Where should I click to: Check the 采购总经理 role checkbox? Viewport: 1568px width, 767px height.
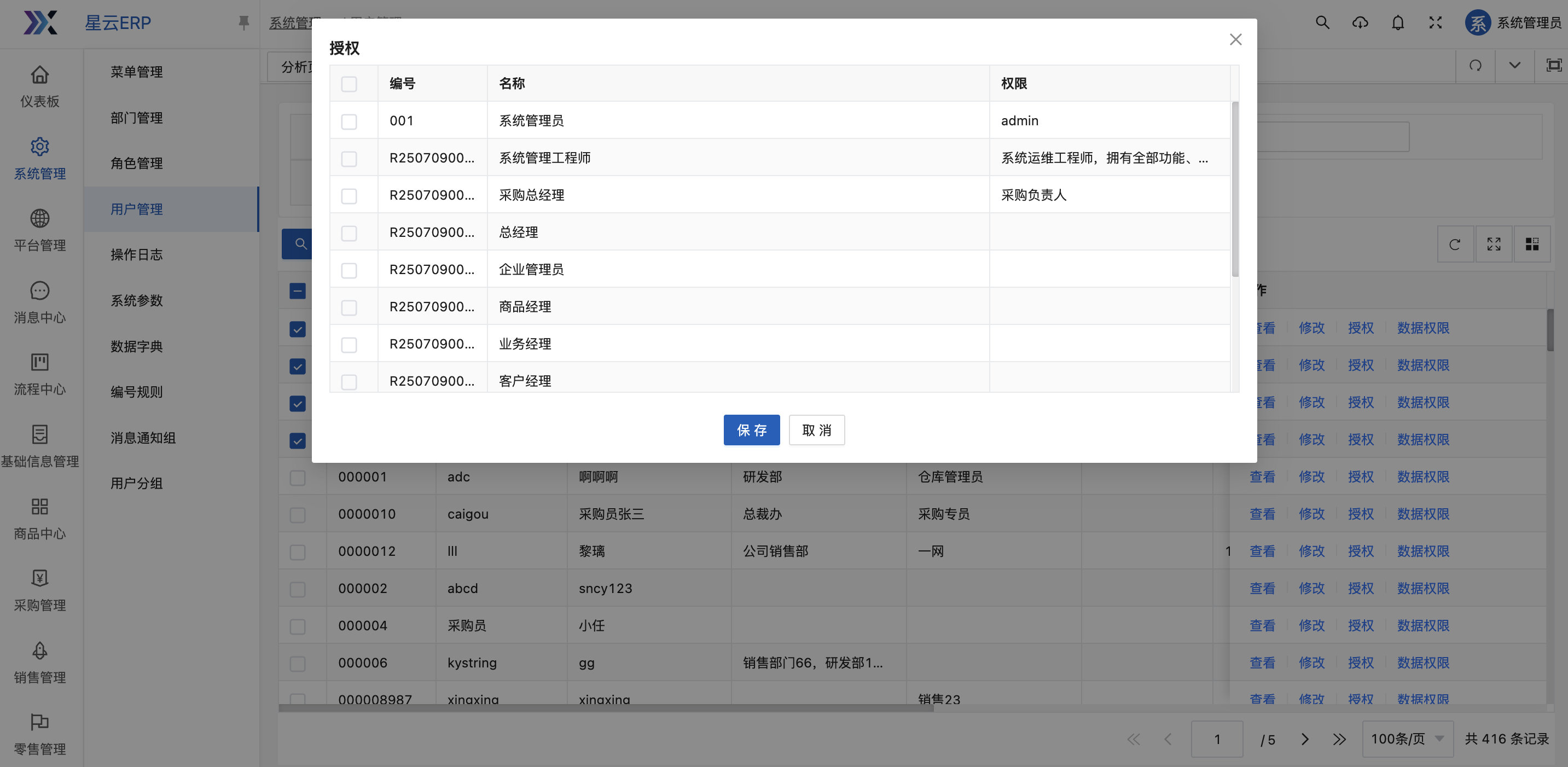point(349,196)
